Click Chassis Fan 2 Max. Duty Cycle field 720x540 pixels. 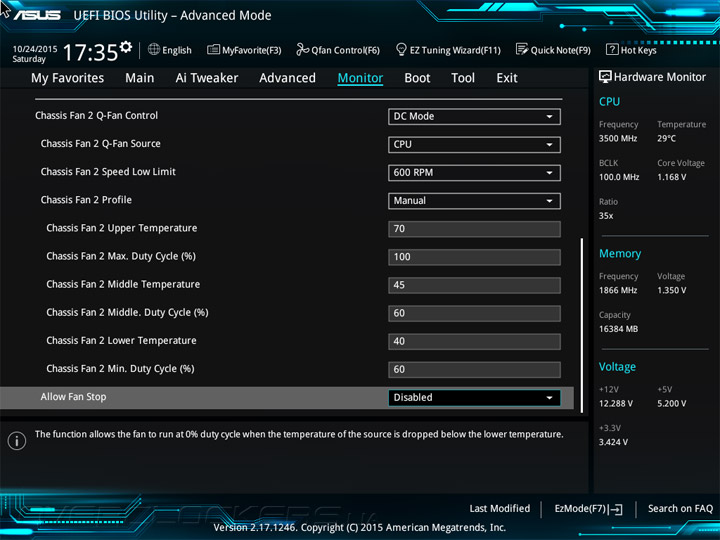pyautogui.click(x=474, y=257)
